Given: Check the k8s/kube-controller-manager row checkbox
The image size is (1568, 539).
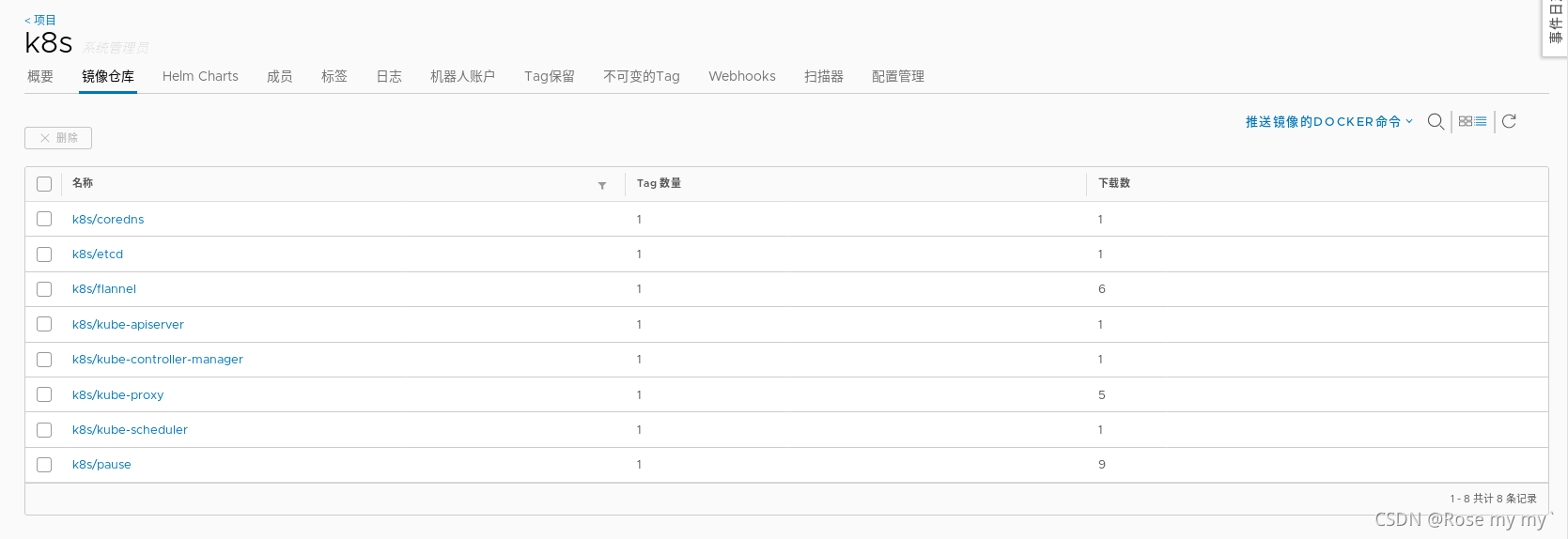Looking at the screenshot, I should 44,360.
